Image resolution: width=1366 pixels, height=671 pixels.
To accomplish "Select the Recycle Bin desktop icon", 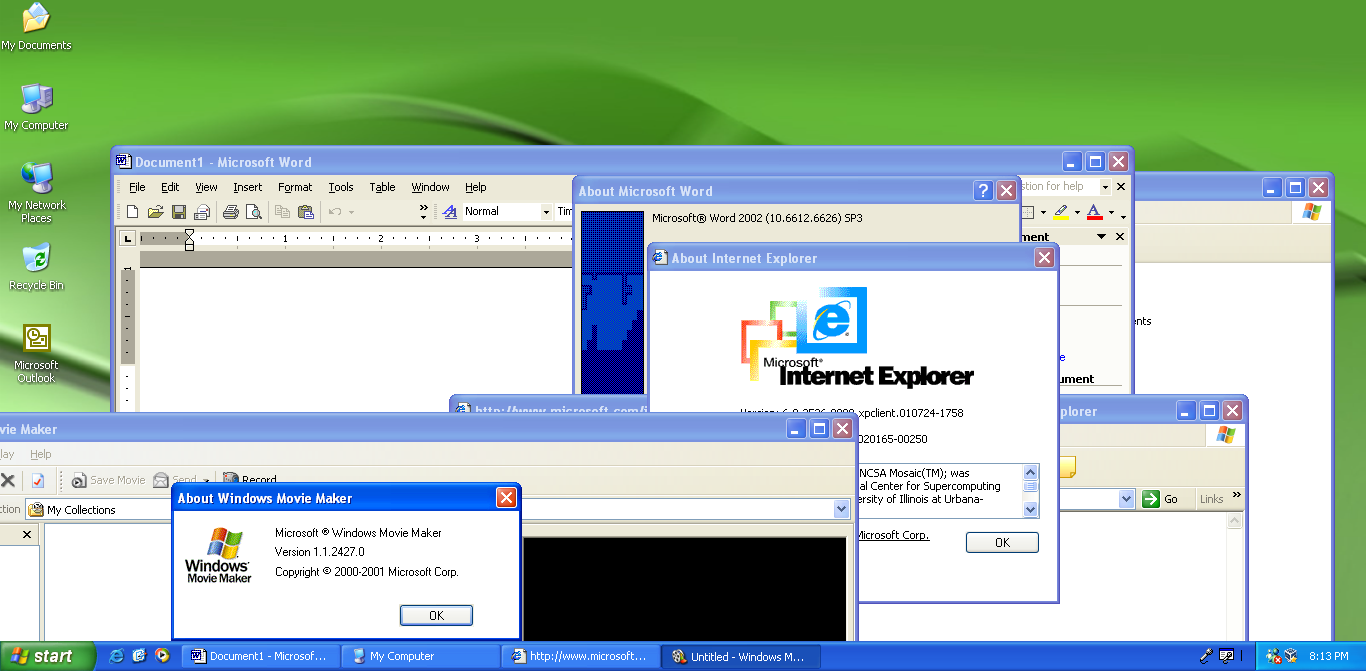I will click(37, 267).
